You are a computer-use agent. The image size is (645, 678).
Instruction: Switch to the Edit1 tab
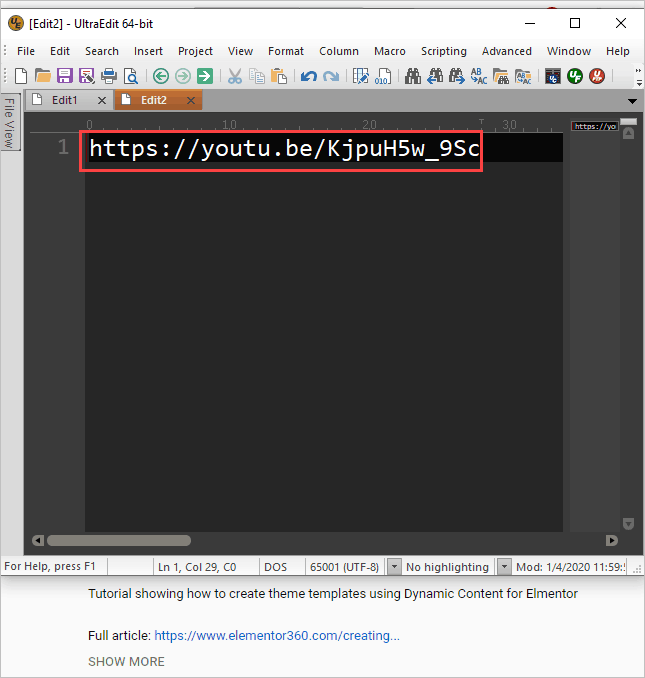[x=64, y=100]
